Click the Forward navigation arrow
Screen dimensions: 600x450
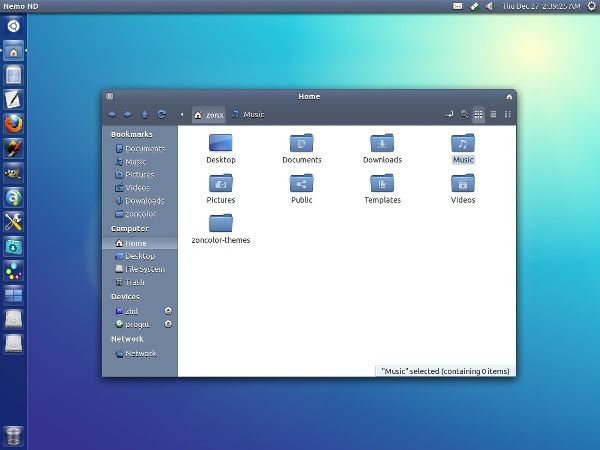click(127, 115)
